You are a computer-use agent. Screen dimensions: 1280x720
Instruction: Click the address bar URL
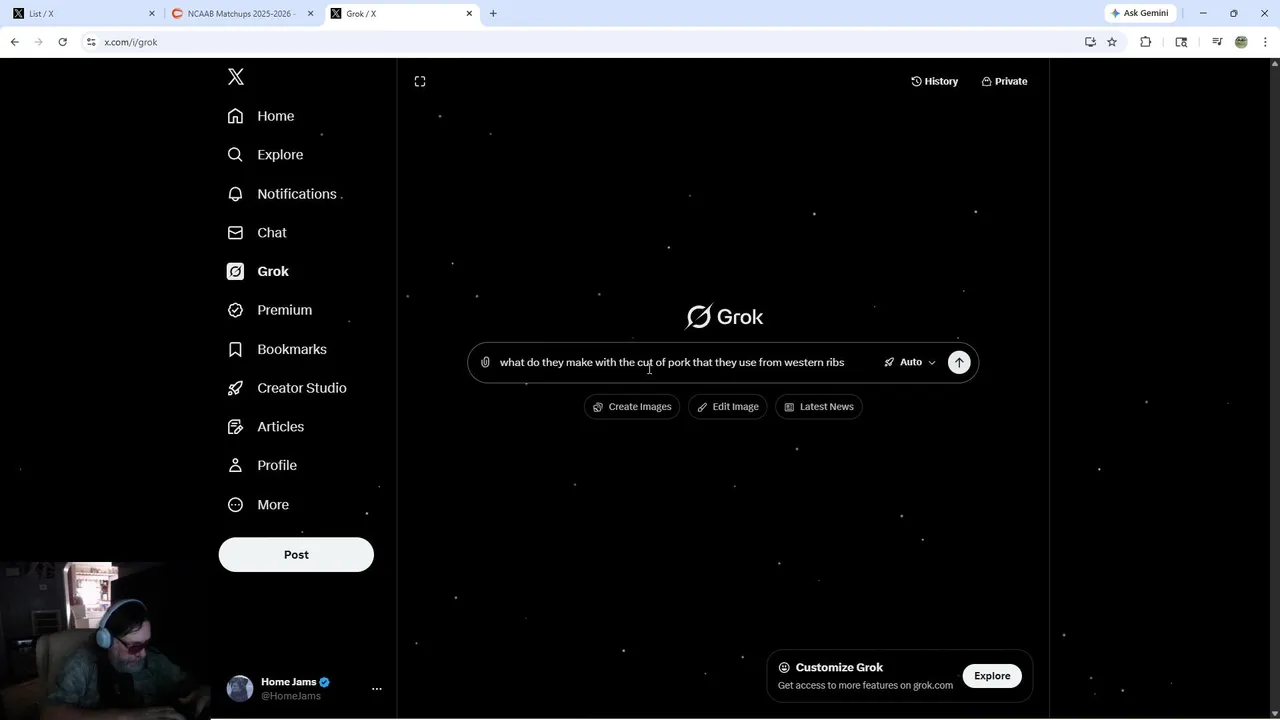pyautogui.click(x=131, y=42)
